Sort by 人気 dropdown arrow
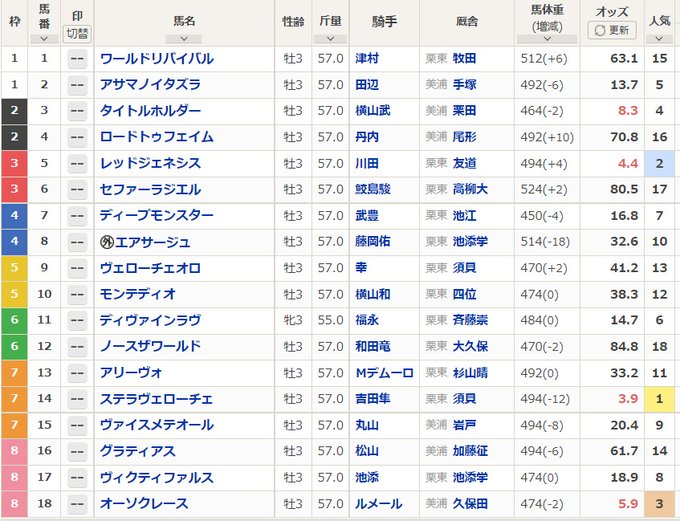This screenshot has width=680, height=521. (x=659, y=39)
